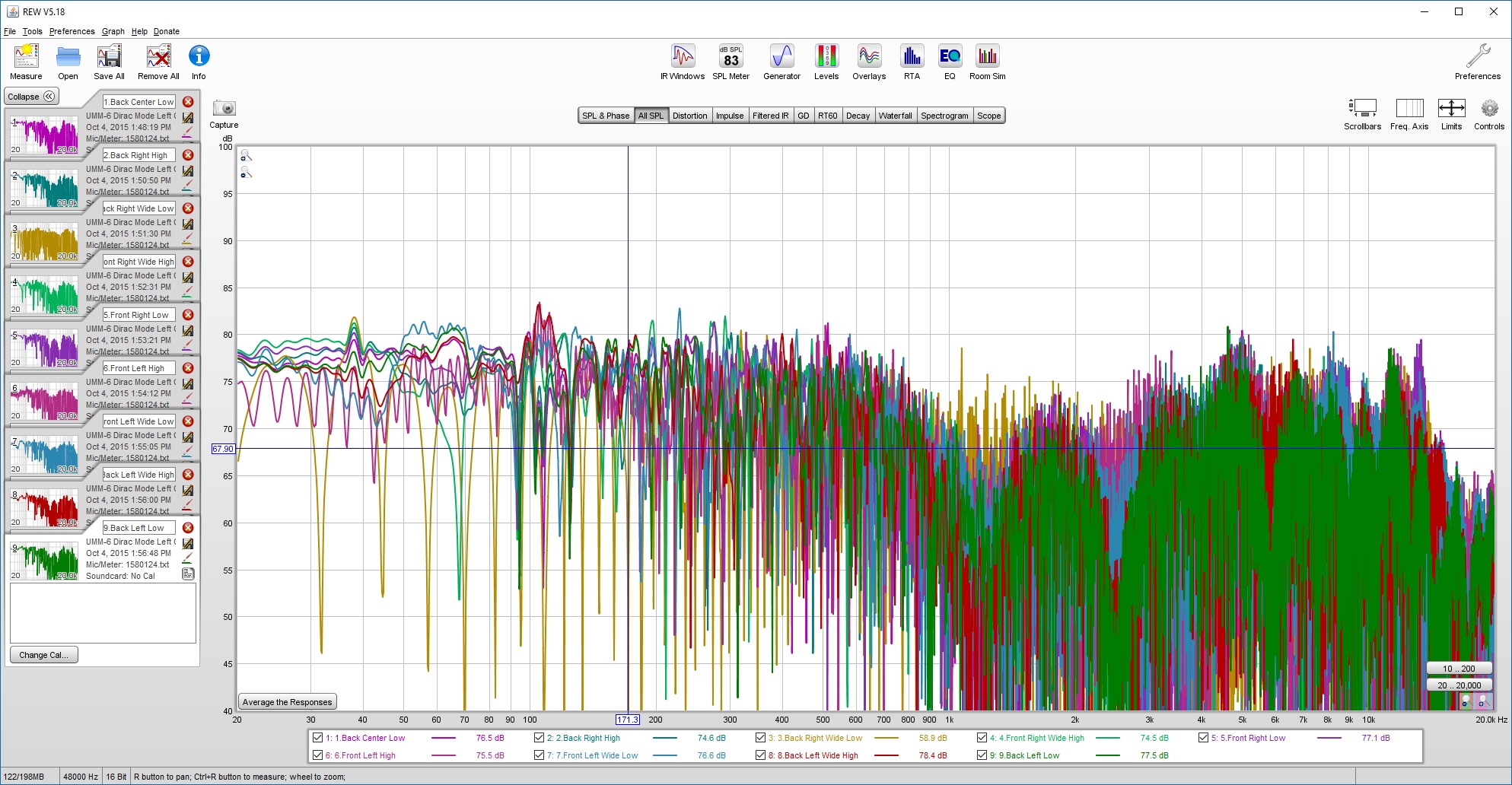Screen dimensions: 1512x785
Task: Click the Capture camera icon
Action: point(224,109)
